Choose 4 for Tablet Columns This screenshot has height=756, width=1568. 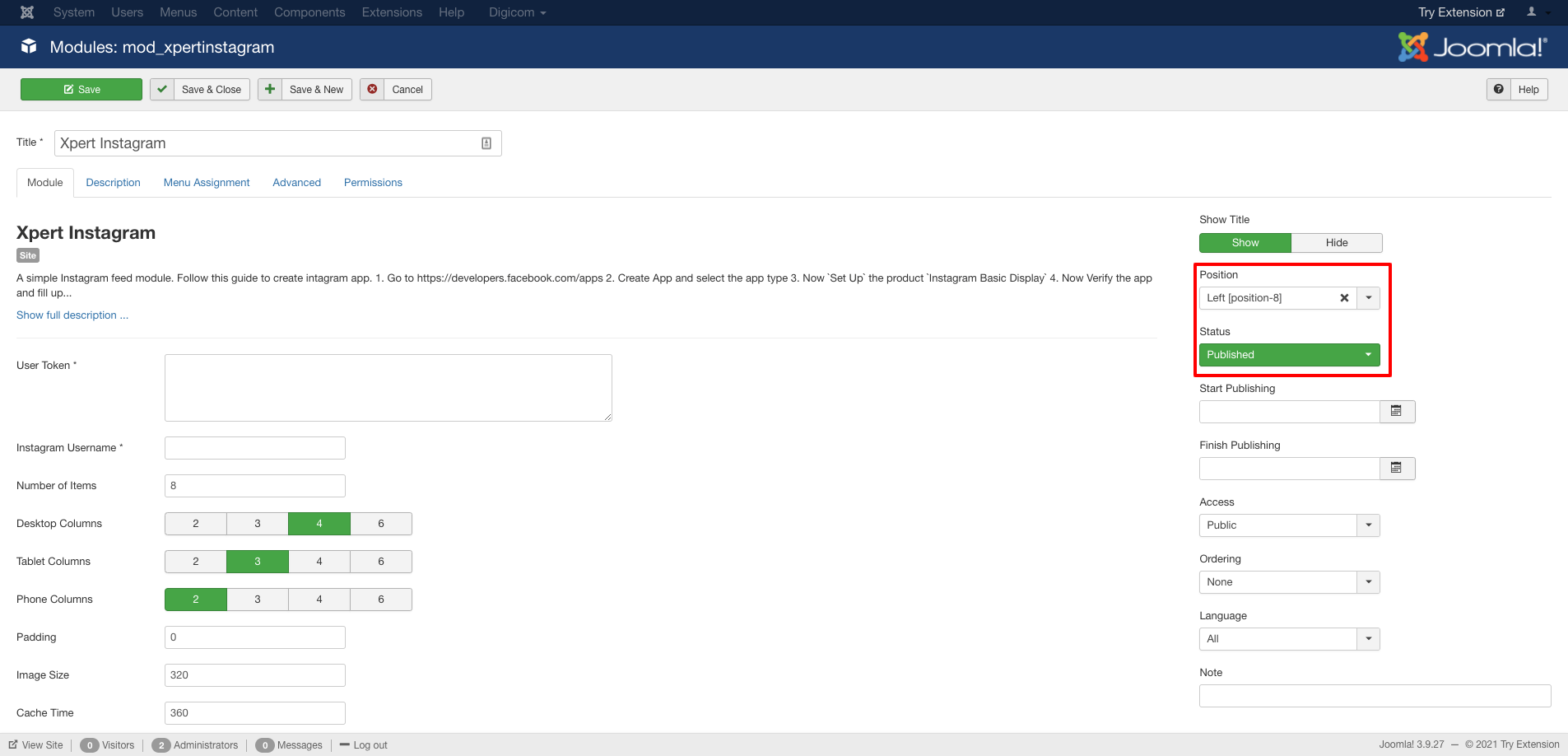point(319,562)
